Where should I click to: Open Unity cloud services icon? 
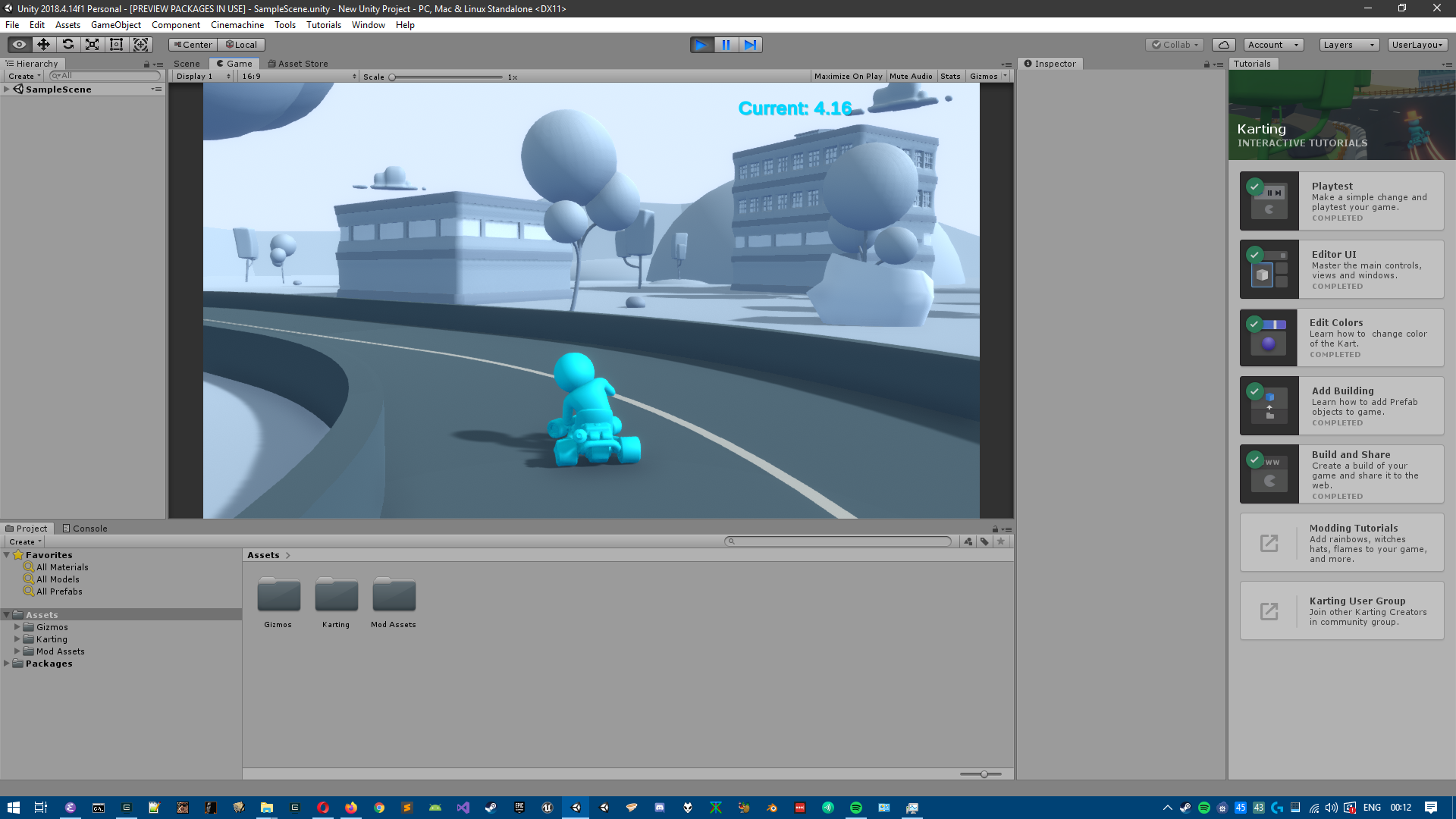pyautogui.click(x=1223, y=45)
